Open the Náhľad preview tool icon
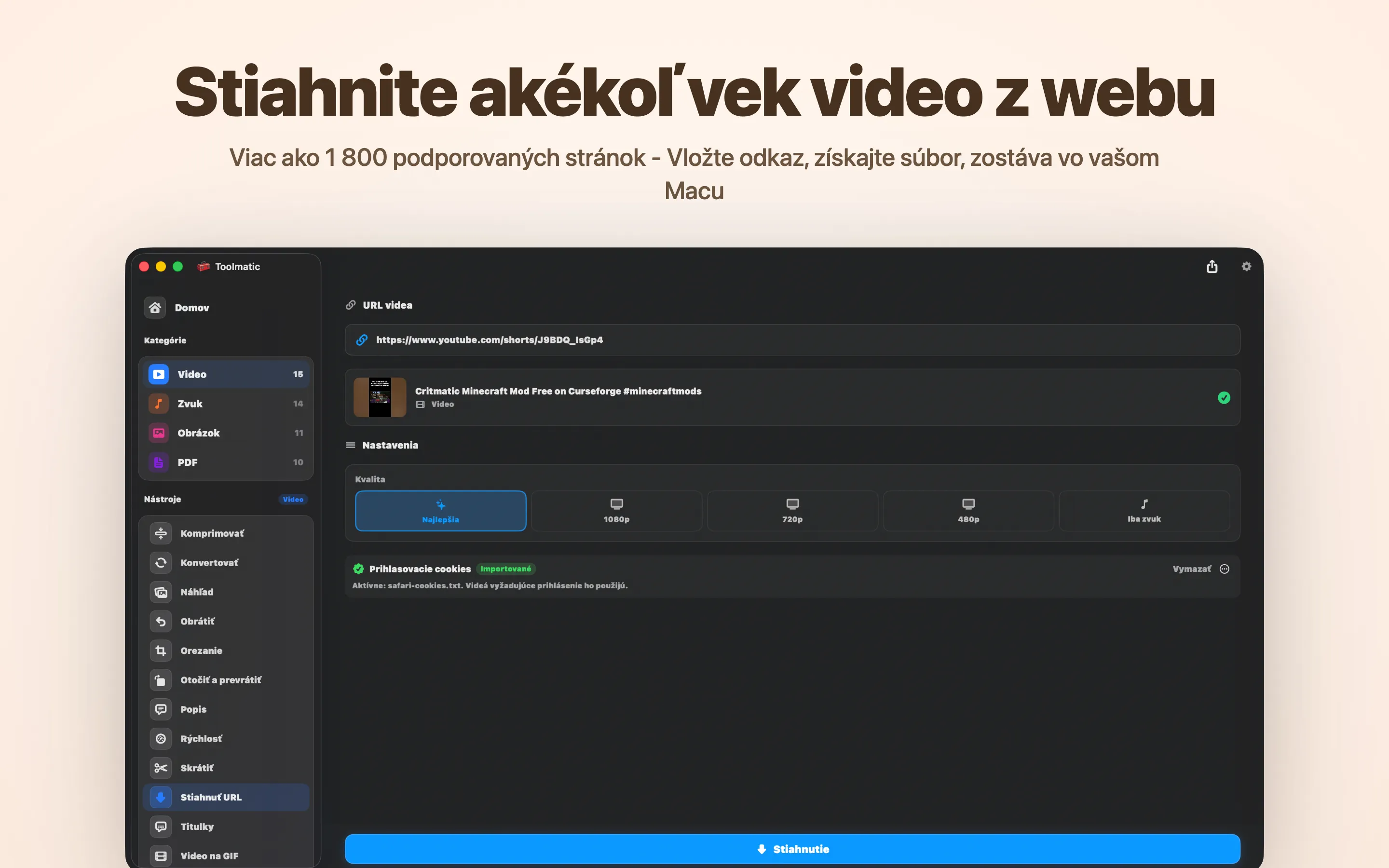Image resolution: width=1389 pixels, height=868 pixels. 161,592
